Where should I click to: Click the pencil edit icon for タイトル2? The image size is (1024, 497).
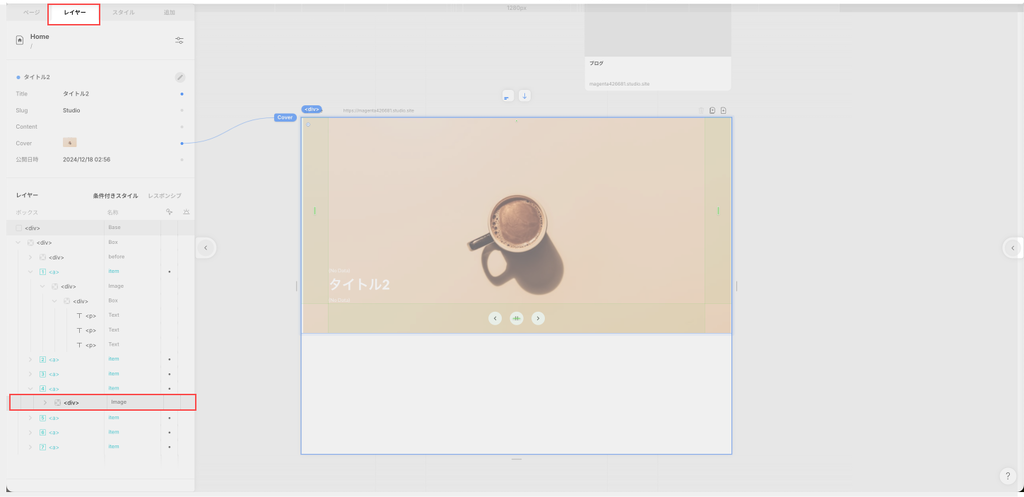[x=180, y=77]
